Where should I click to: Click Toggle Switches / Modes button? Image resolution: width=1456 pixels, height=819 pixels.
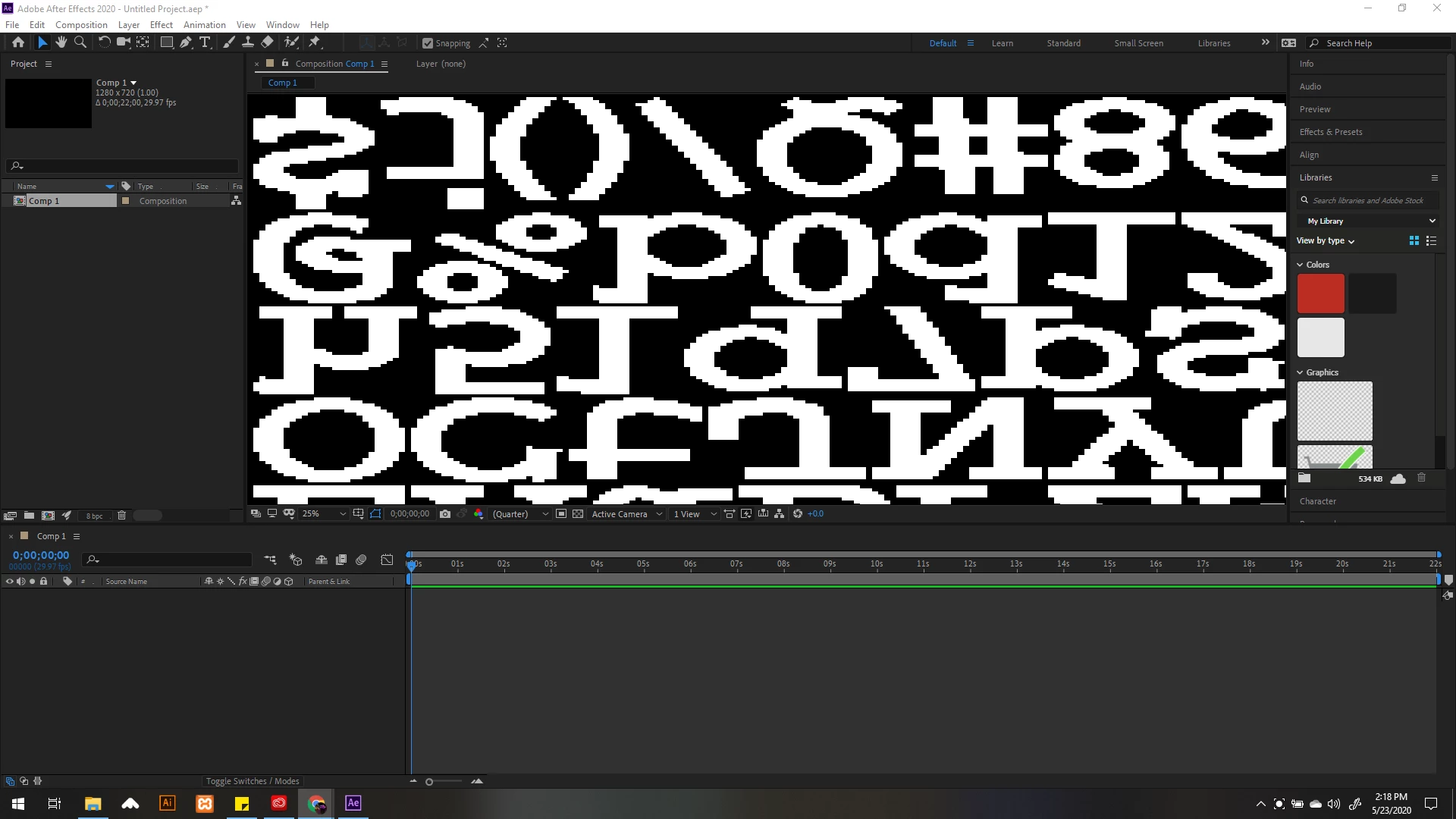(x=253, y=781)
